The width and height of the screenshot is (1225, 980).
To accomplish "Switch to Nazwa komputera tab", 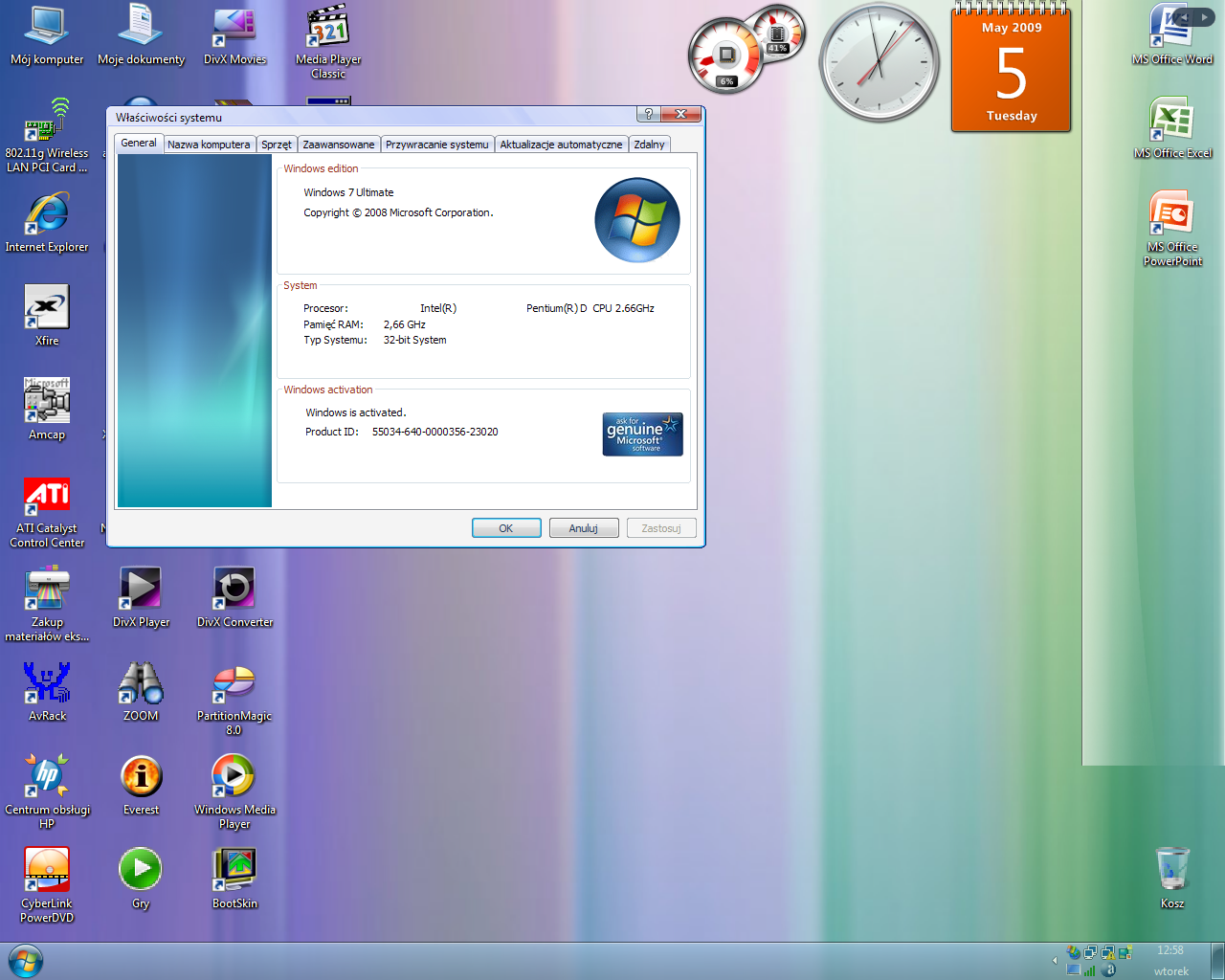I will point(209,145).
